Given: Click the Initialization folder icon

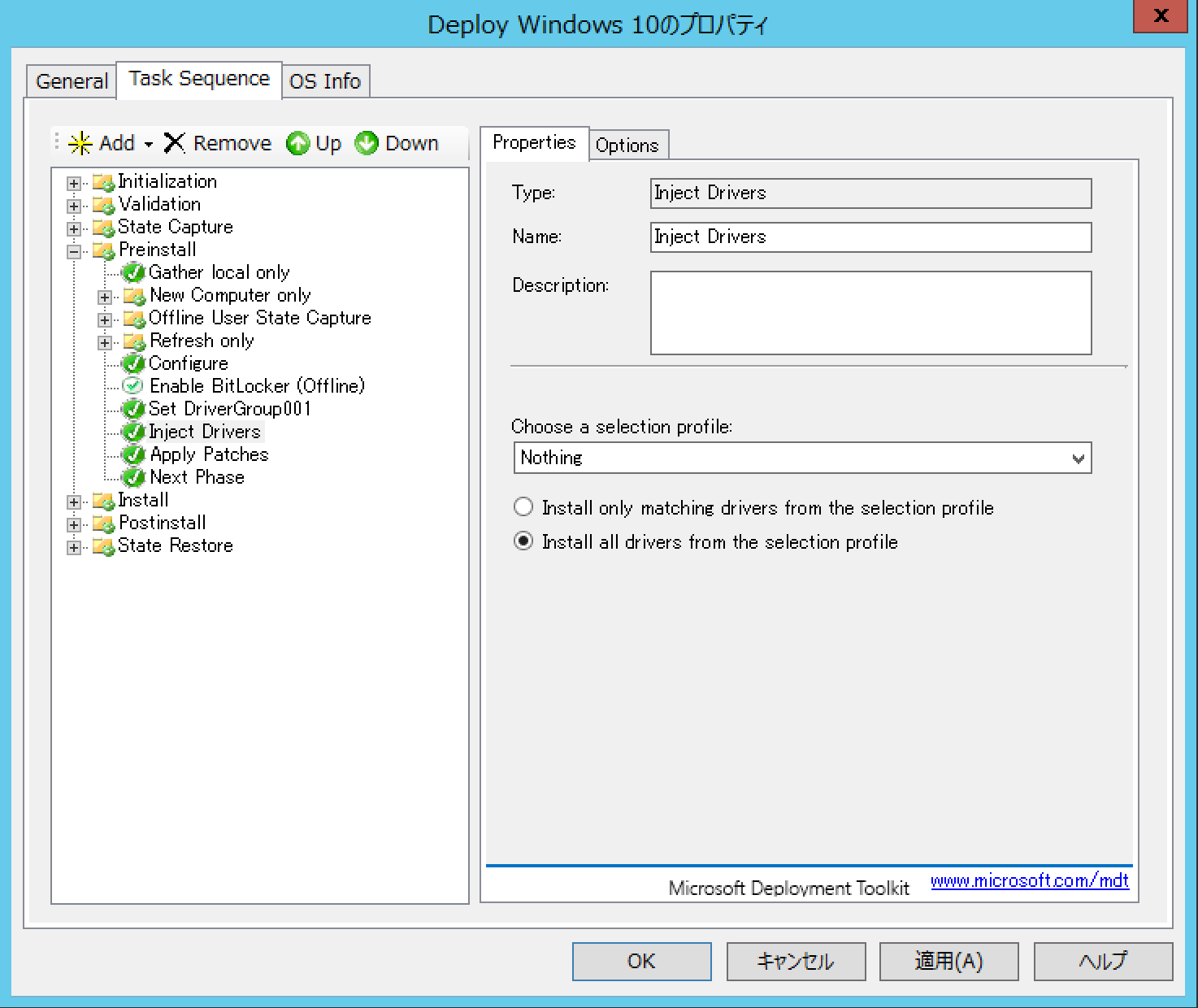Looking at the screenshot, I should click(x=103, y=182).
